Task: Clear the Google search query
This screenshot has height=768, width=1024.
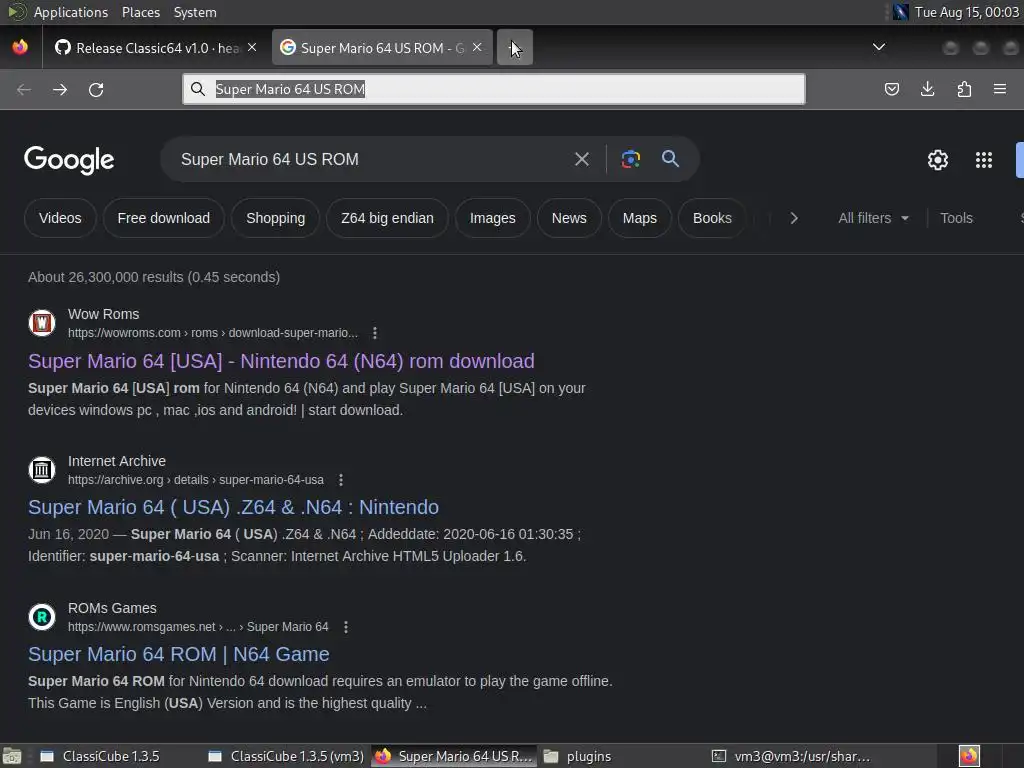Action: coord(582,159)
